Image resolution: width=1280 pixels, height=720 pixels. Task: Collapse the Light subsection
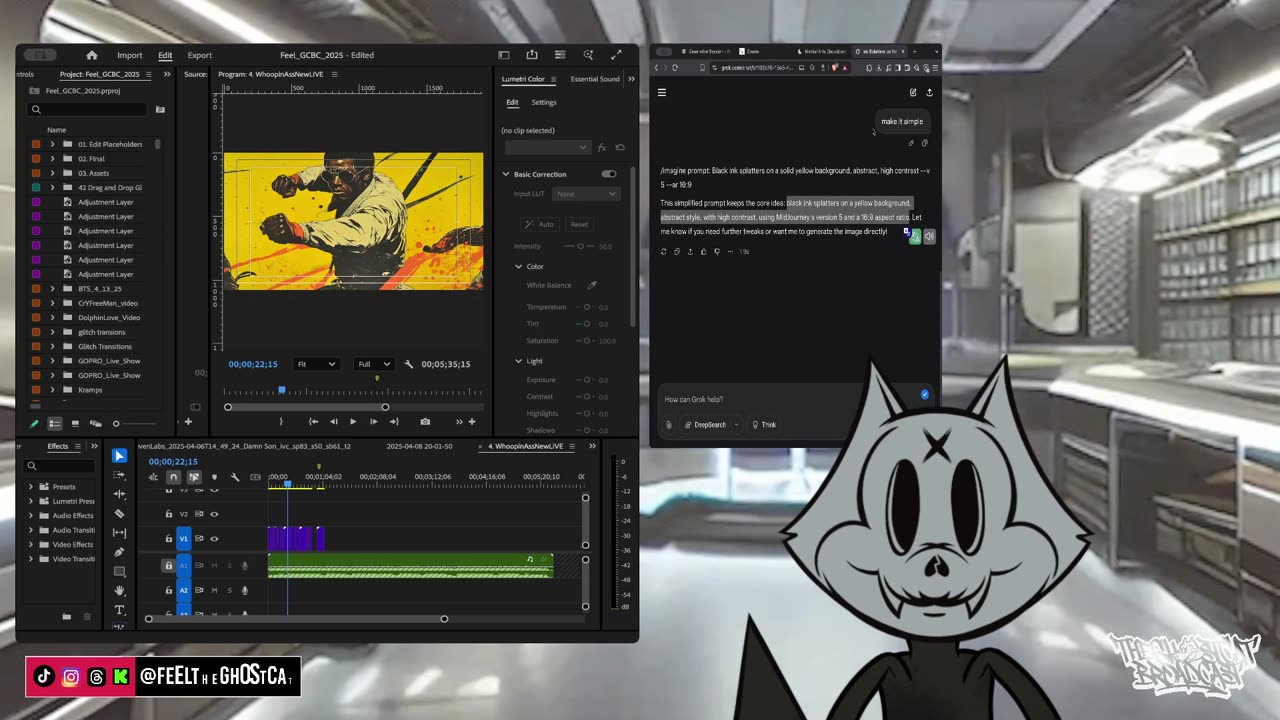coord(518,361)
